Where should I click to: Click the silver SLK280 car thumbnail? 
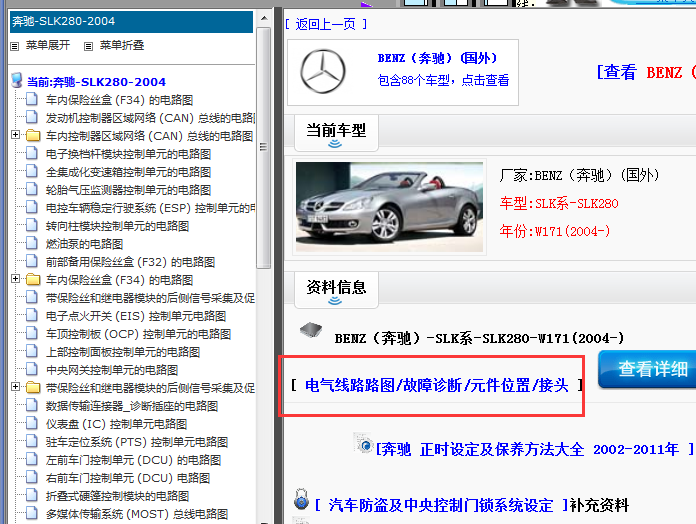click(389, 207)
